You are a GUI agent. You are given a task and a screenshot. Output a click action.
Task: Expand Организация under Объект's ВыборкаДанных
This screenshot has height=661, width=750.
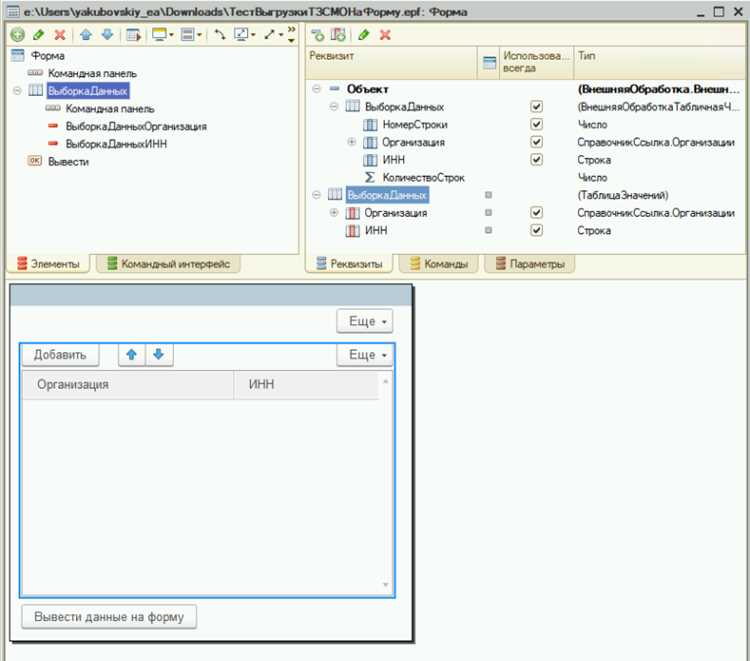tap(352, 142)
